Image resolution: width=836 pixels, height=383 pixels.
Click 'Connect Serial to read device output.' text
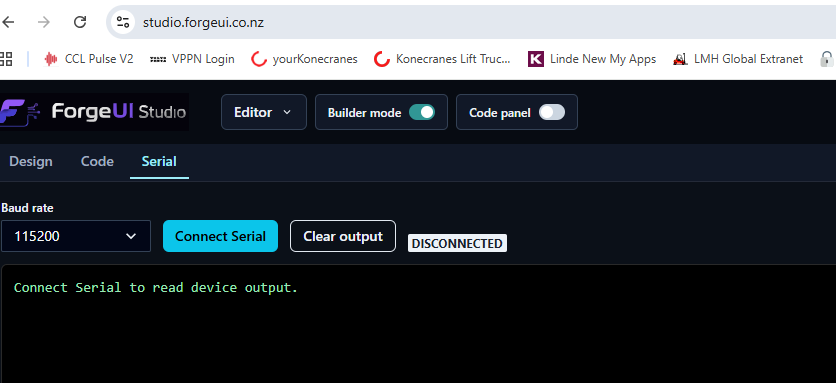156,288
